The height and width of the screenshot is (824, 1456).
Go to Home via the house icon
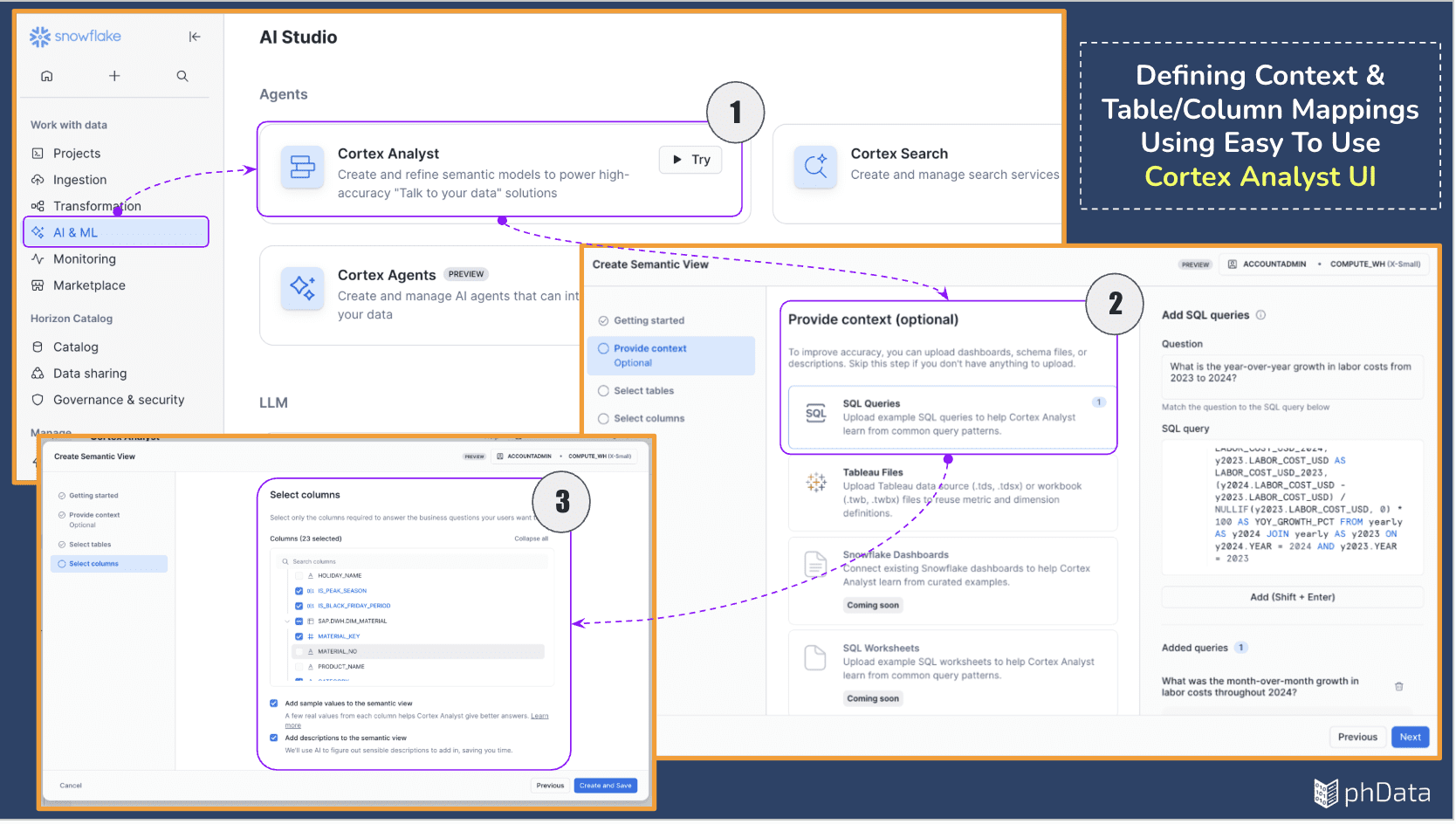click(x=47, y=76)
